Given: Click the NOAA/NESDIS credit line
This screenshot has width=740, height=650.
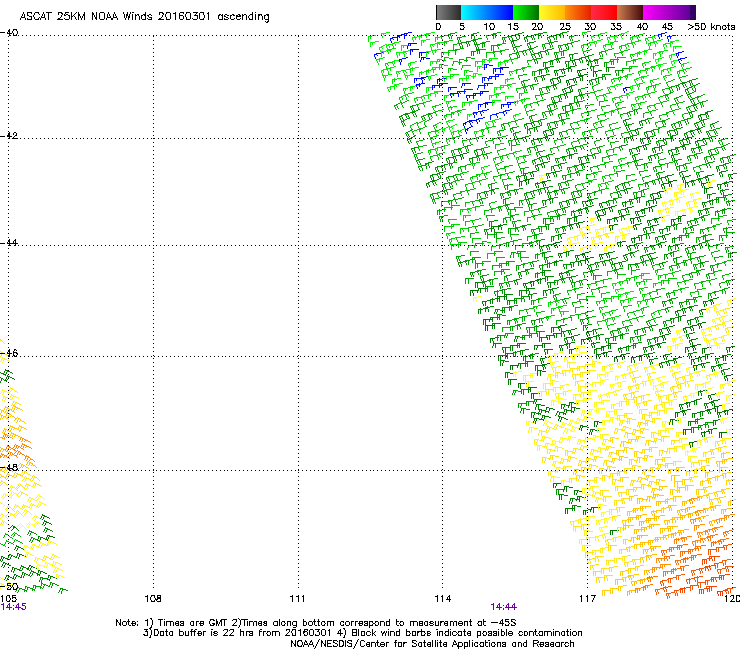Looking at the screenshot, I should 432,644.
